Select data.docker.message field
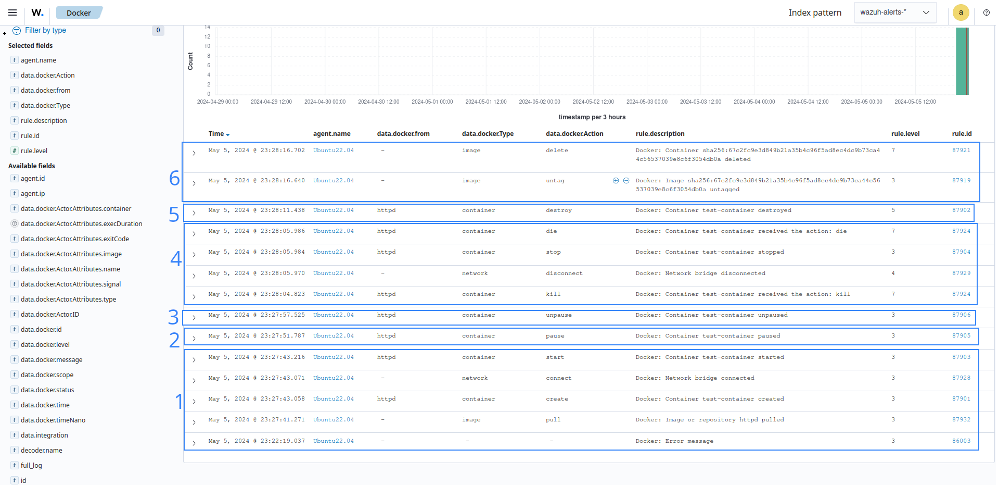 51,360
